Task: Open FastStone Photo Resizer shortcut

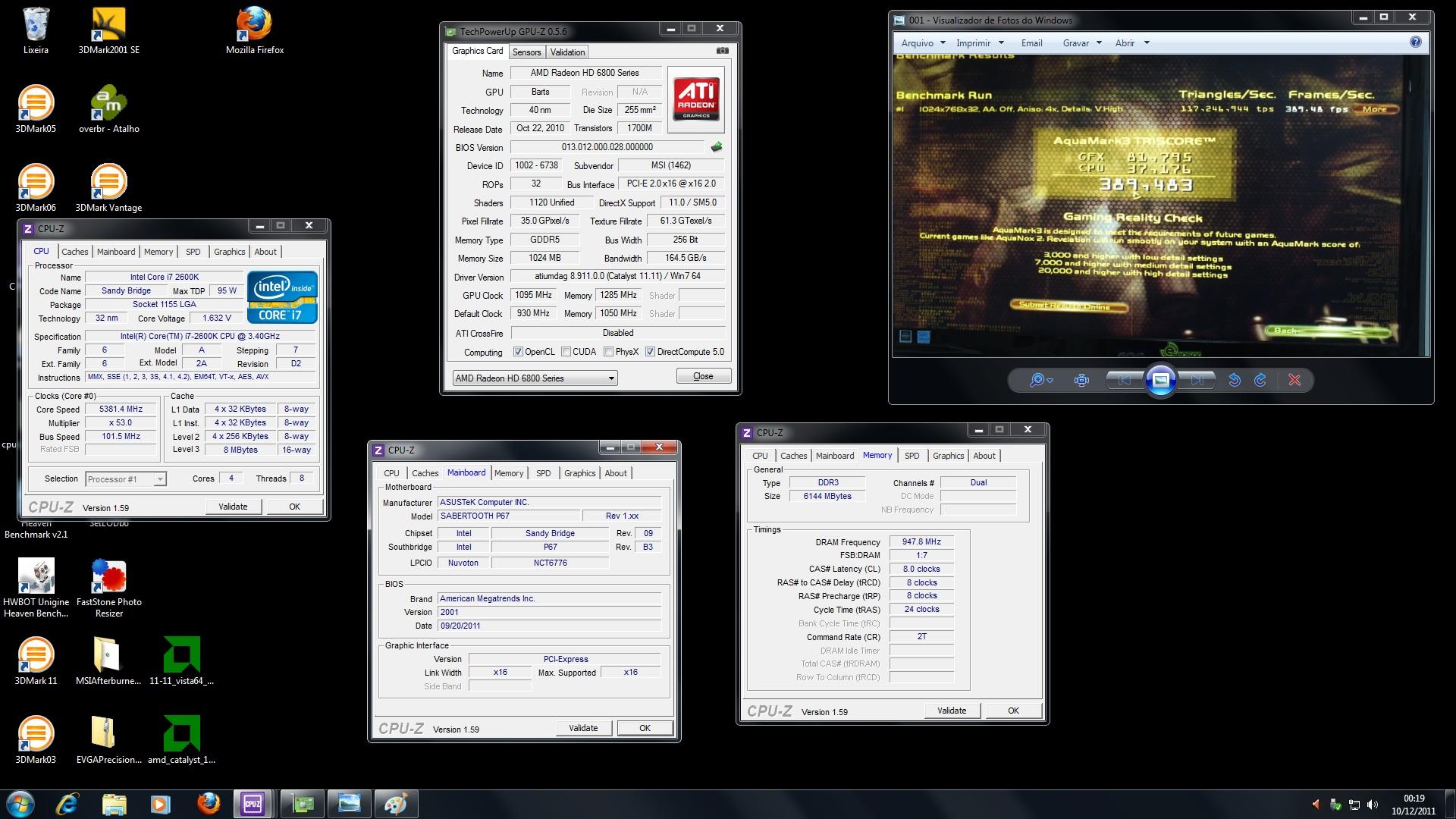Action: point(109,588)
